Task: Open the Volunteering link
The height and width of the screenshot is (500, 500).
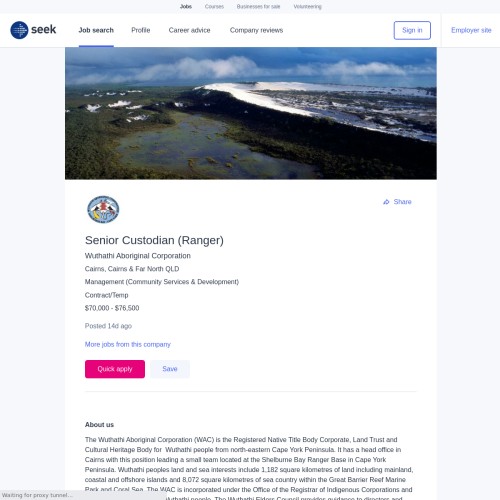Action: [307, 6]
